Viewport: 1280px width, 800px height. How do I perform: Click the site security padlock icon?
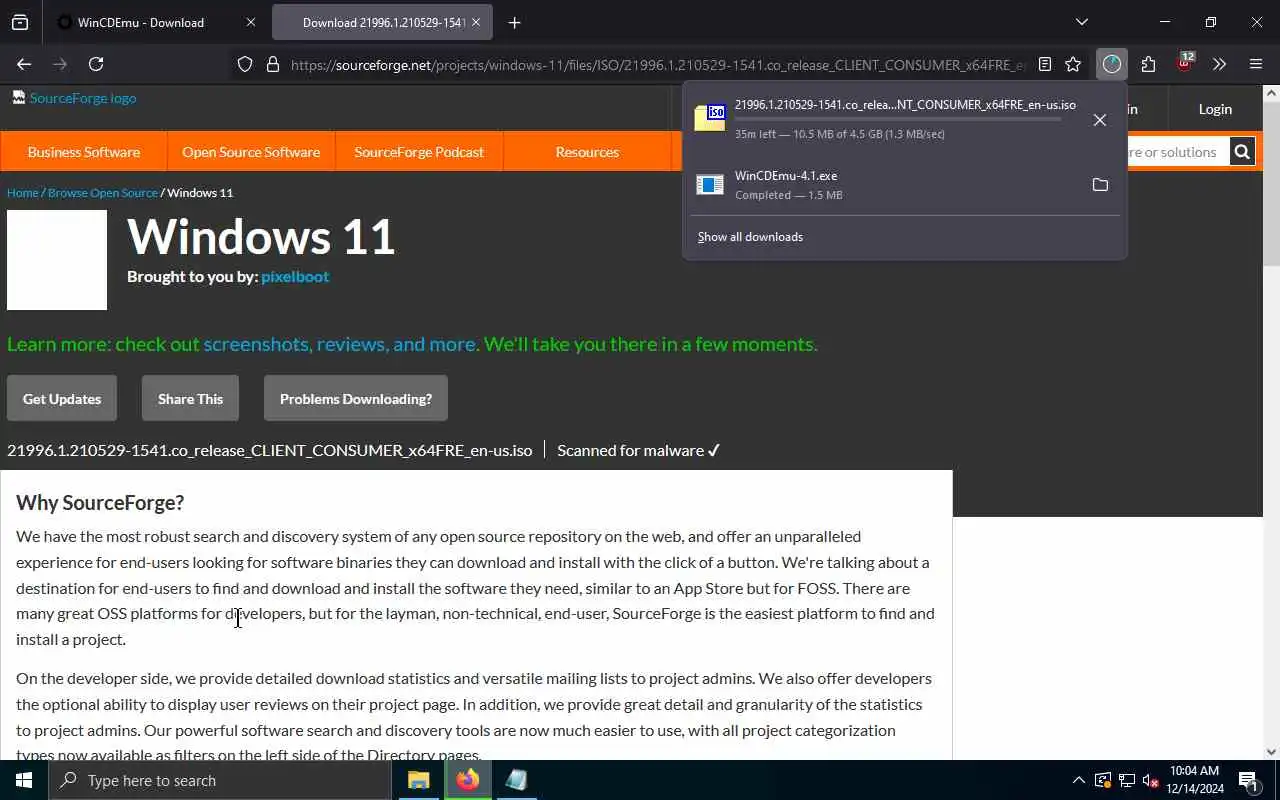click(272, 64)
